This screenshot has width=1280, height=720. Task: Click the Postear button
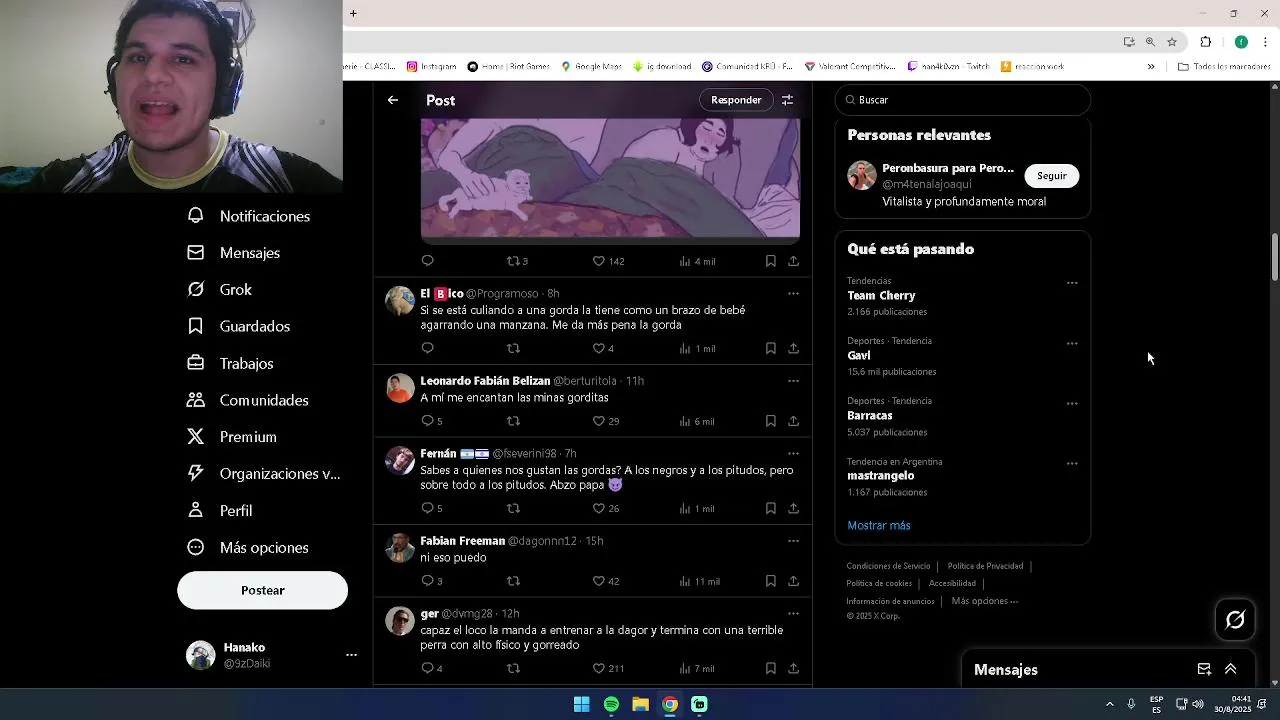tap(262, 590)
